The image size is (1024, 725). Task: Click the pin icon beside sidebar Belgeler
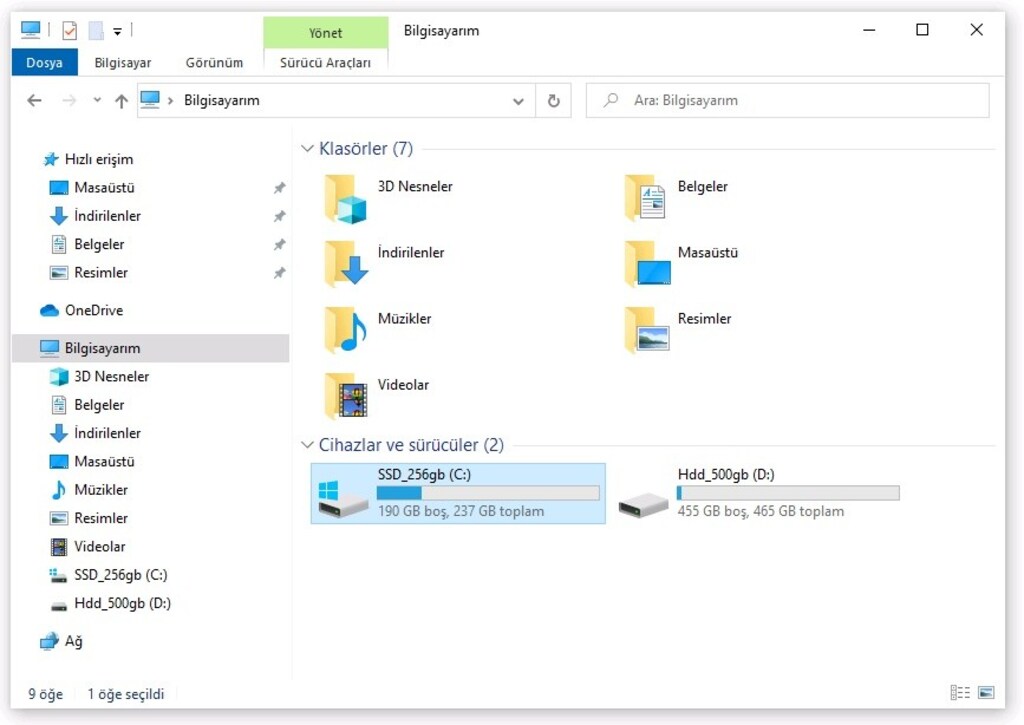280,245
